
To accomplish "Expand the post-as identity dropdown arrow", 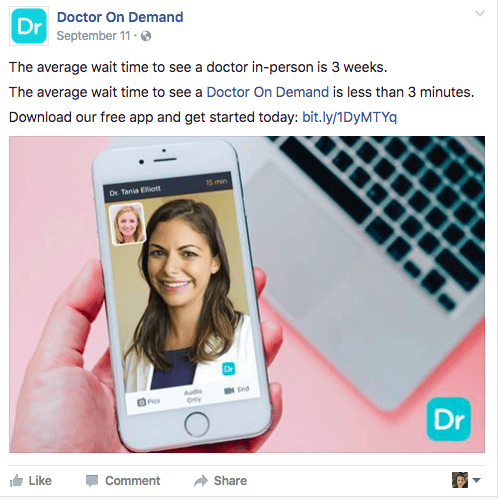I will (x=476, y=480).
